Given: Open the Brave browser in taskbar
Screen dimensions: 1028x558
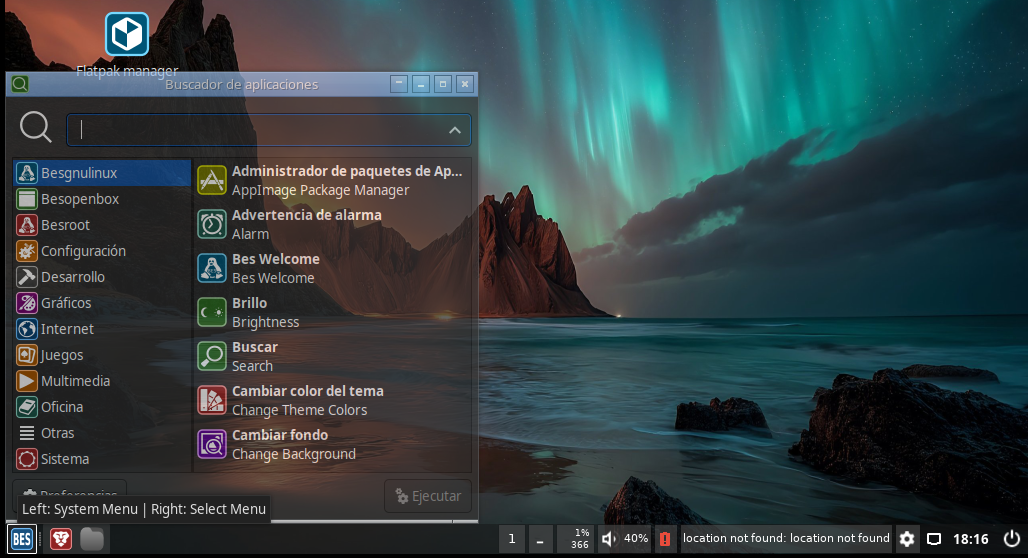Looking at the screenshot, I should pyautogui.click(x=61, y=539).
